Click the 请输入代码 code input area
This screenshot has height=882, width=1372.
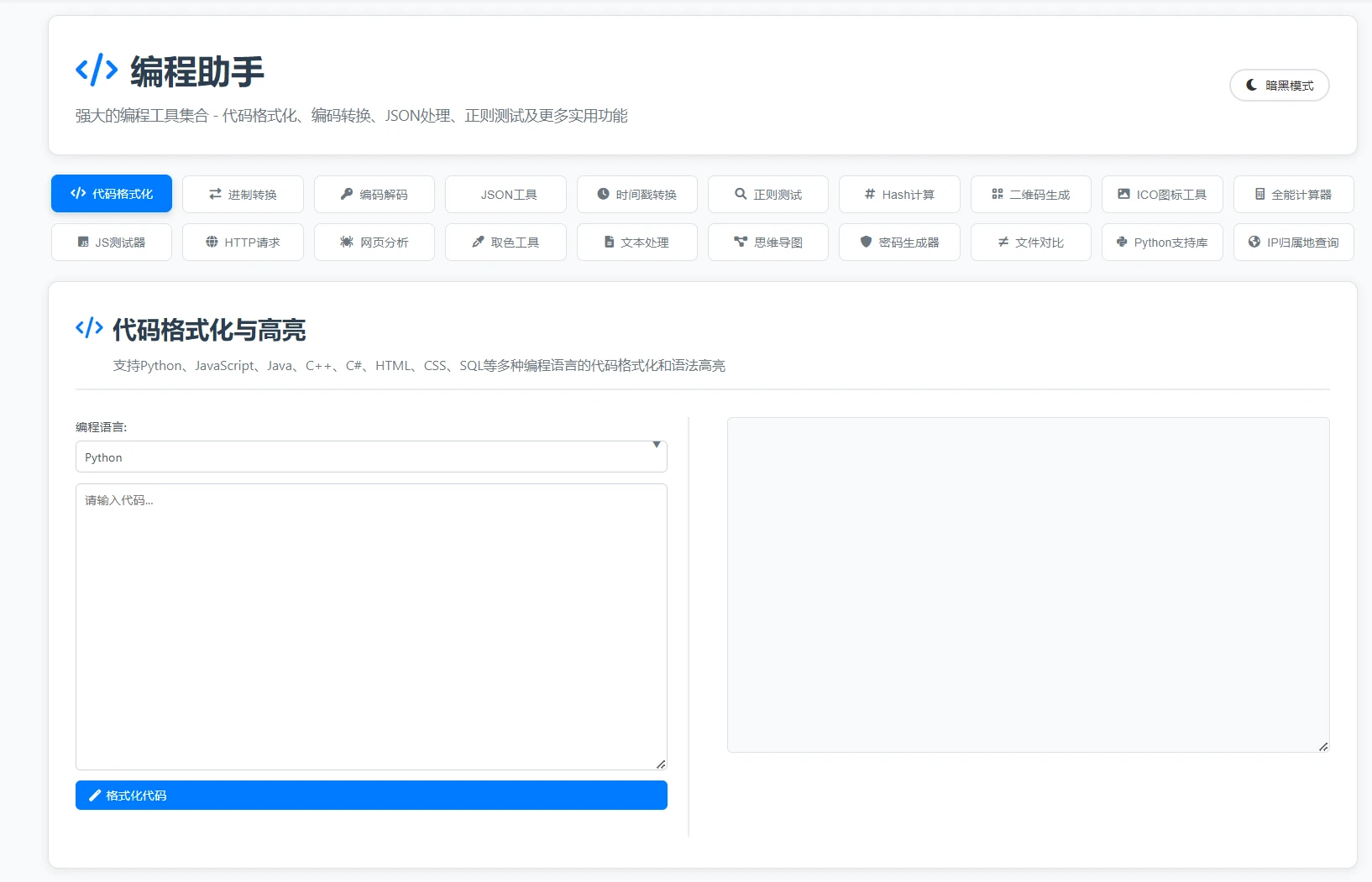370,626
